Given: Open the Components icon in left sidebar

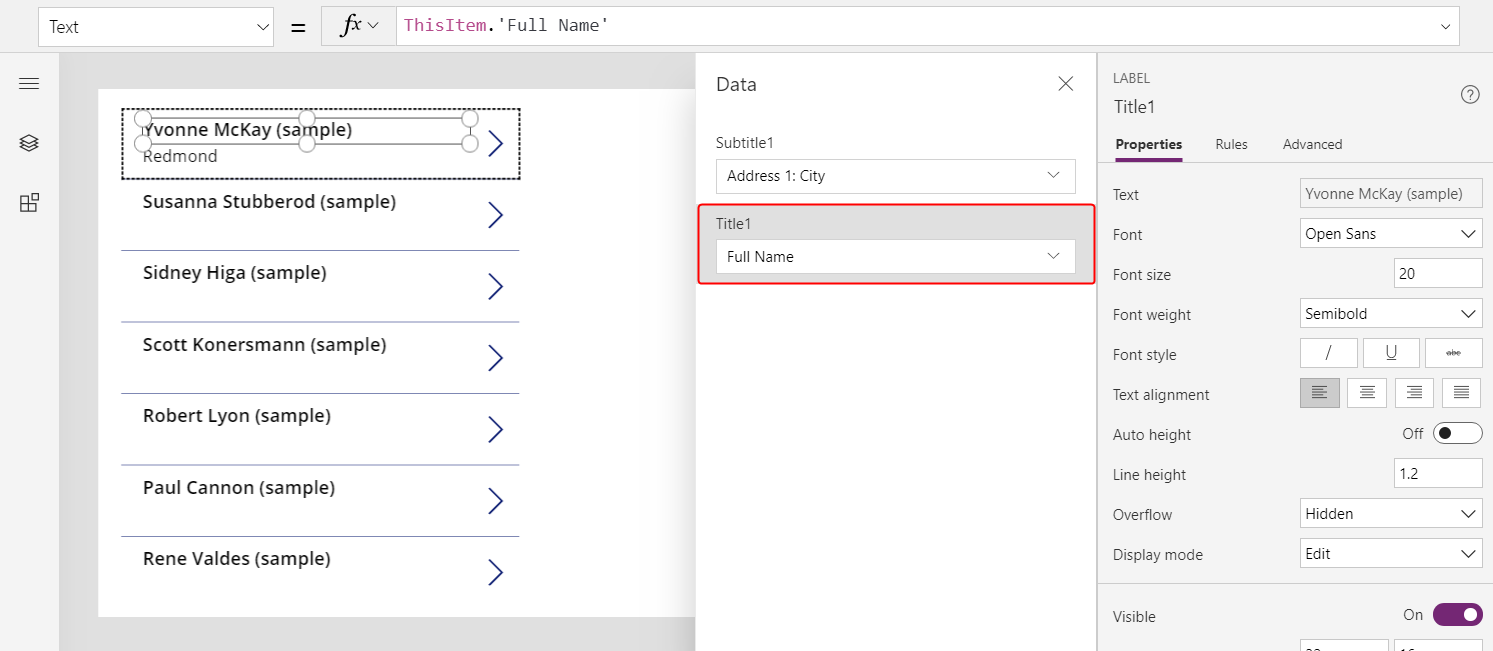Looking at the screenshot, I should [29, 203].
